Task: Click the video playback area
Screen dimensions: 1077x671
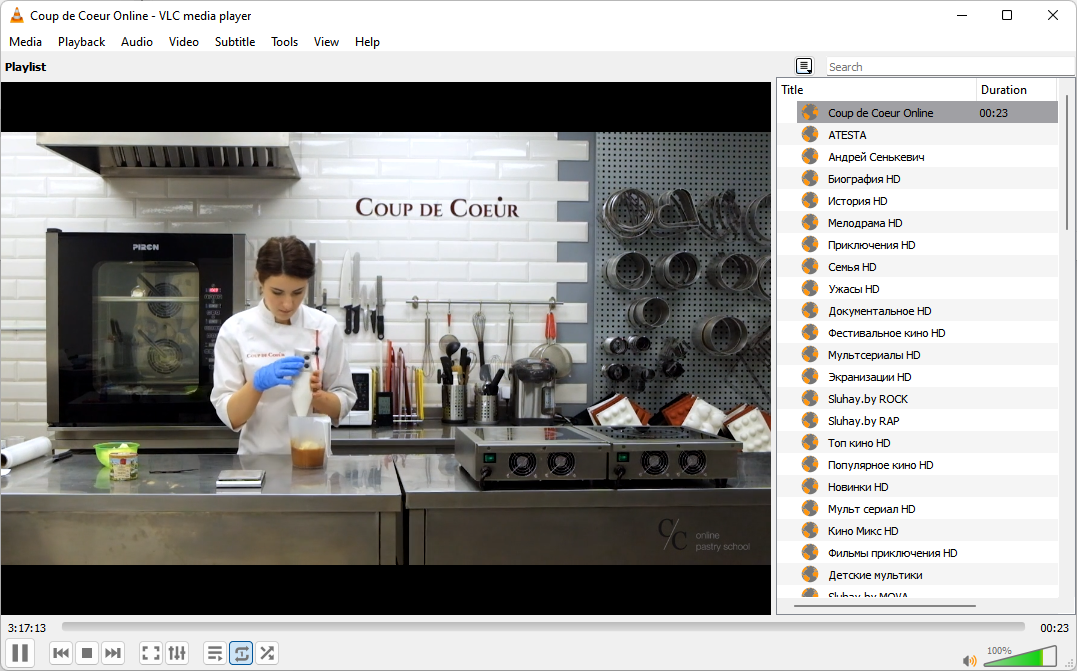Action: click(x=385, y=348)
